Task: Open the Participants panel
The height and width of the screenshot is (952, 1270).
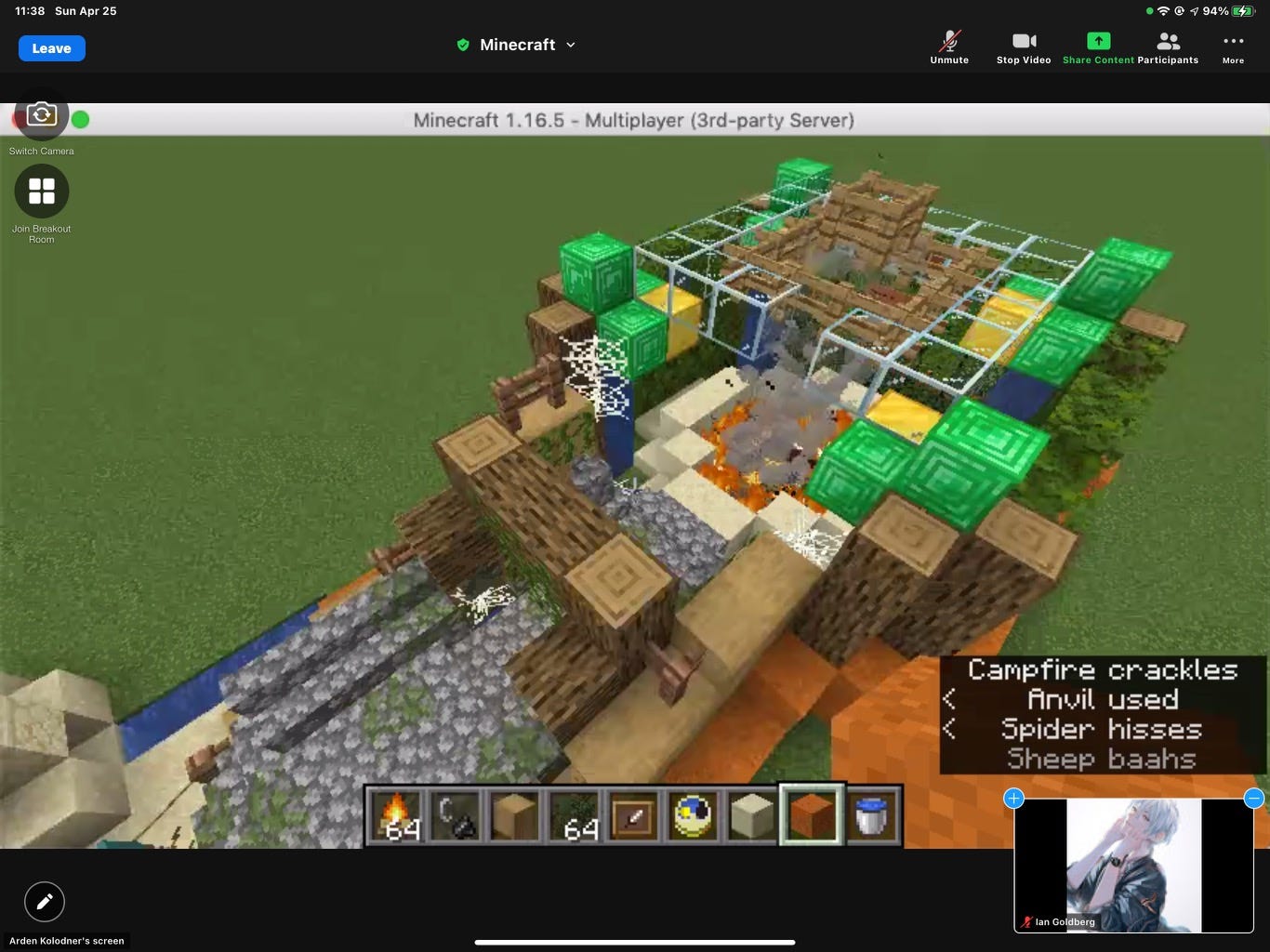Action: coord(1168,47)
